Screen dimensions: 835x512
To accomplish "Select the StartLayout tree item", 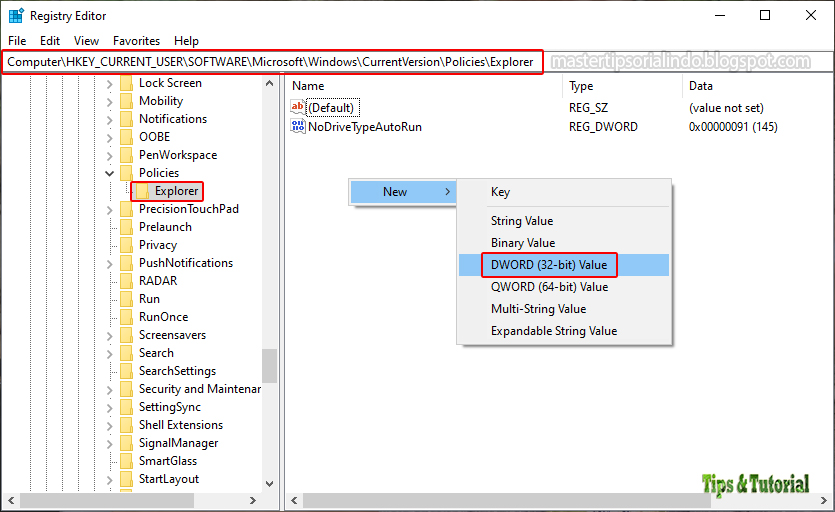I will pyautogui.click(x=169, y=479).
